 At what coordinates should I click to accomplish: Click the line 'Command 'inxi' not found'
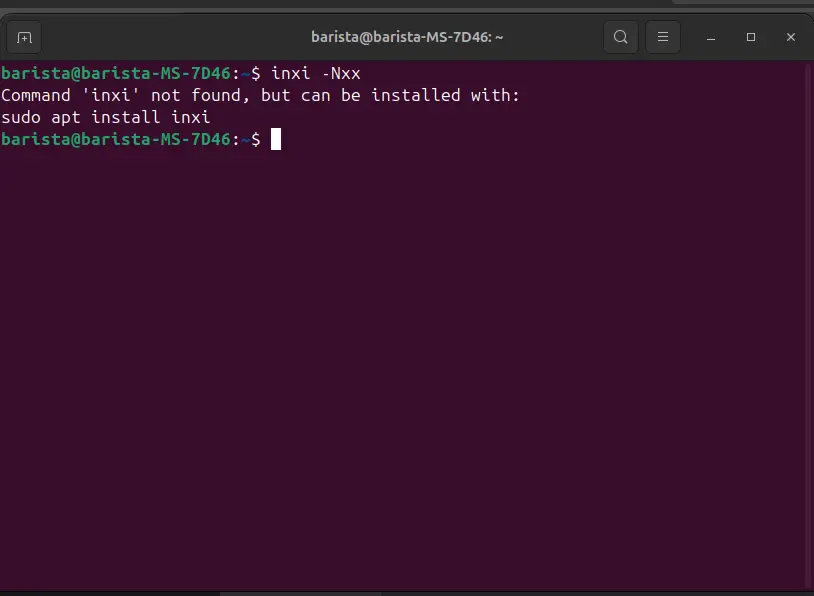tap(125, 96)
